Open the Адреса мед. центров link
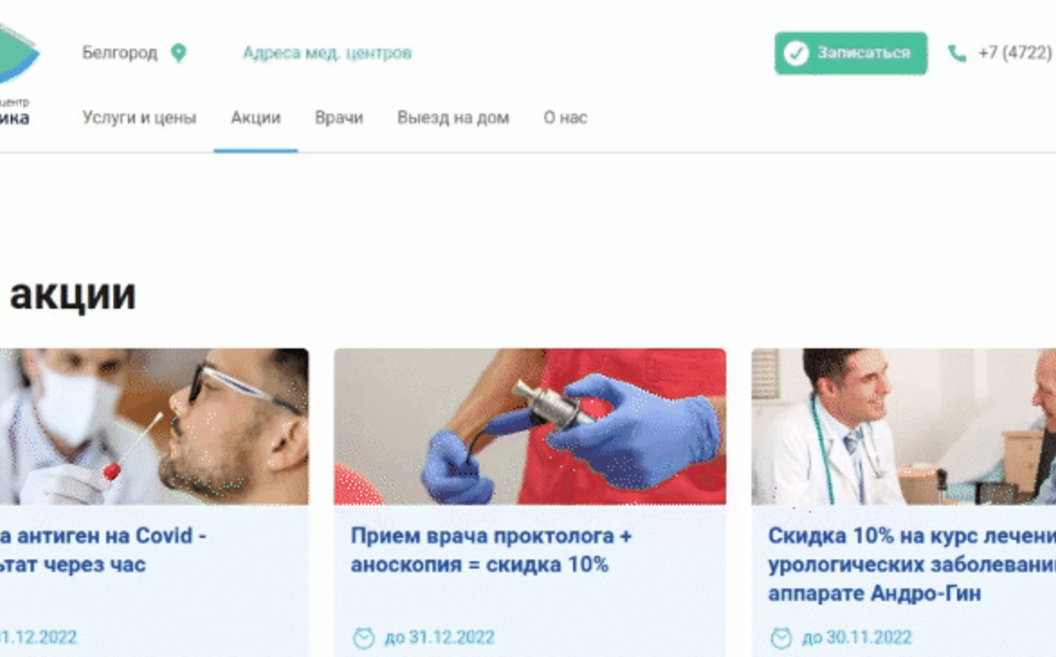This screenshot has height=657, width=1056. click(327, 53)
